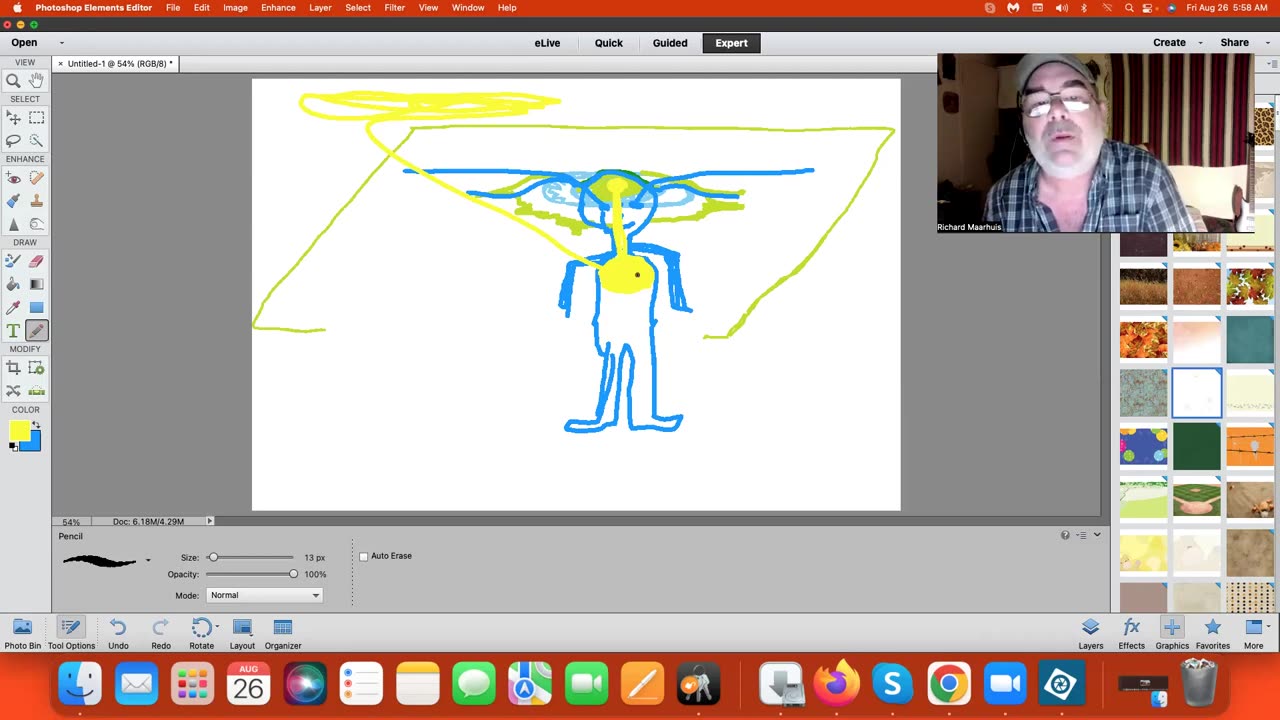Select the dark green background thumbnail
The height and width of the screenshot is (720, 1280).
pyautogui.click(x=1197, y=445)
